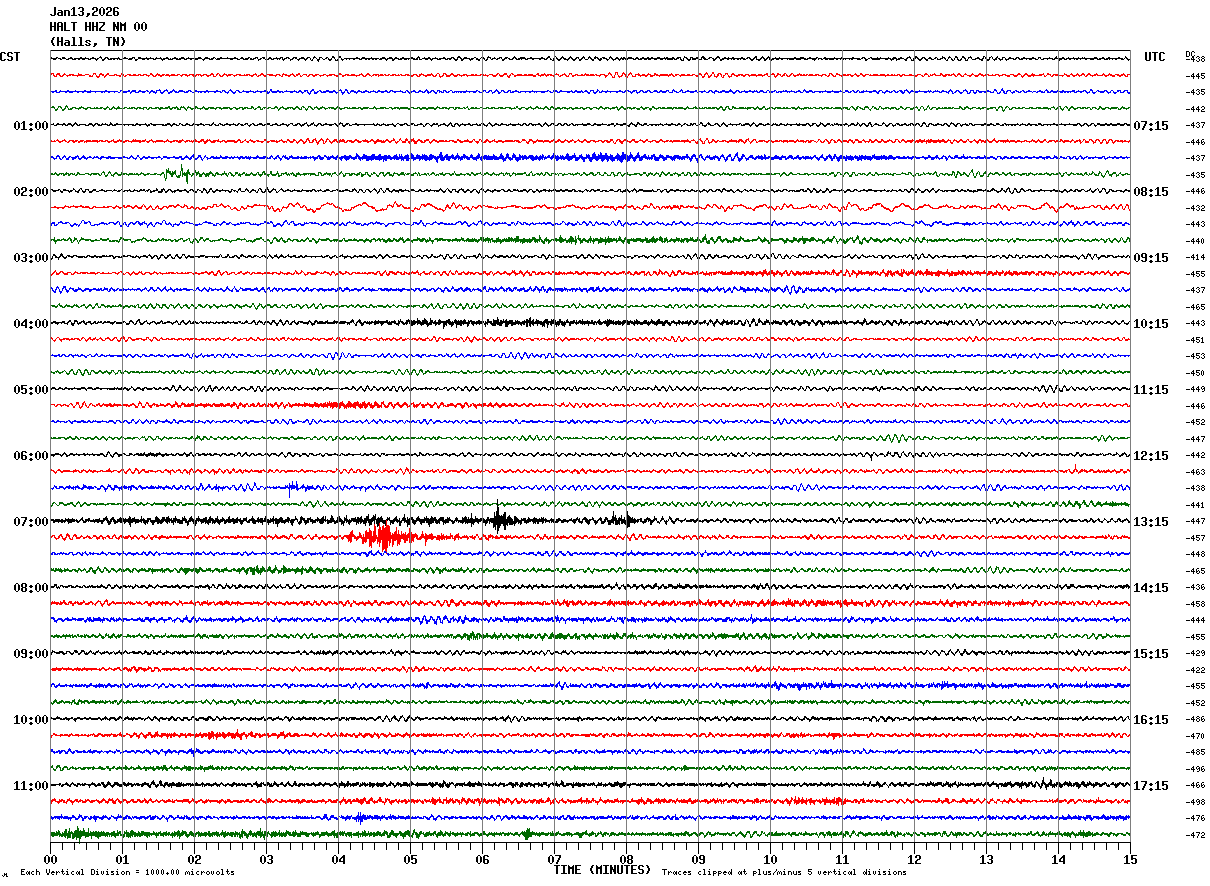Click the 09:15 UTC time label
The image size is (1210, 886).
click(x=1151, y=258)
